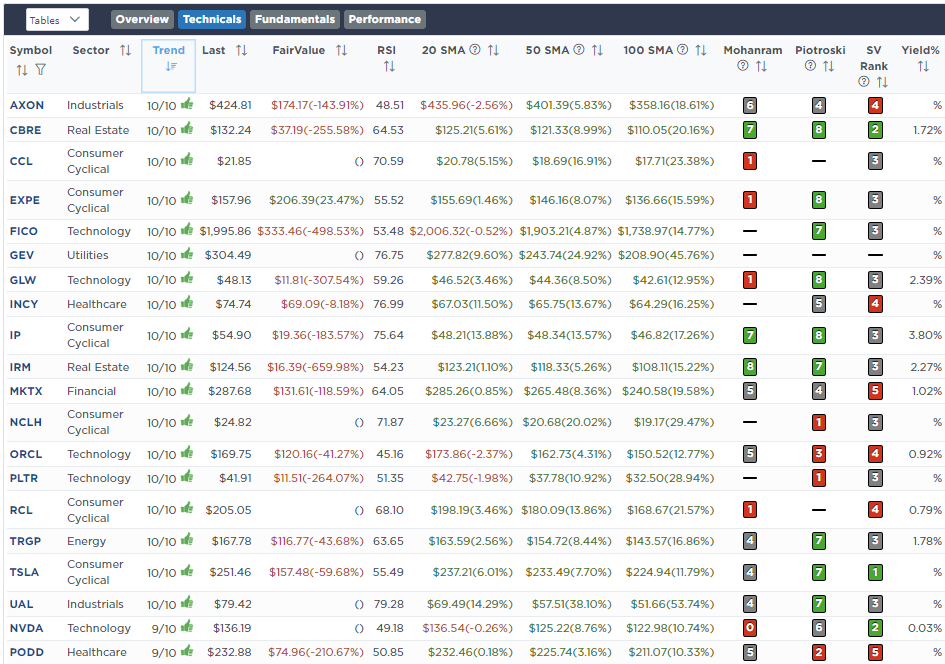Sort by Yield% arrows

[x=923, y=66]
